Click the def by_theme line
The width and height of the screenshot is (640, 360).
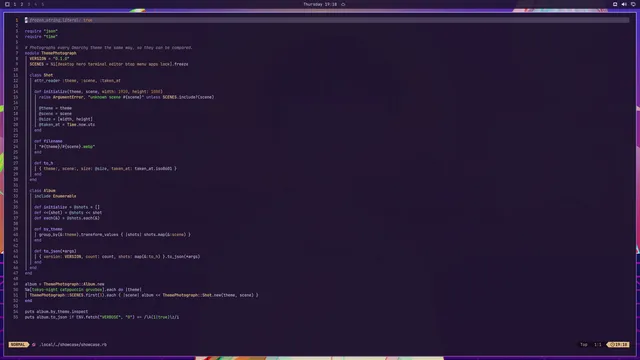48,229
